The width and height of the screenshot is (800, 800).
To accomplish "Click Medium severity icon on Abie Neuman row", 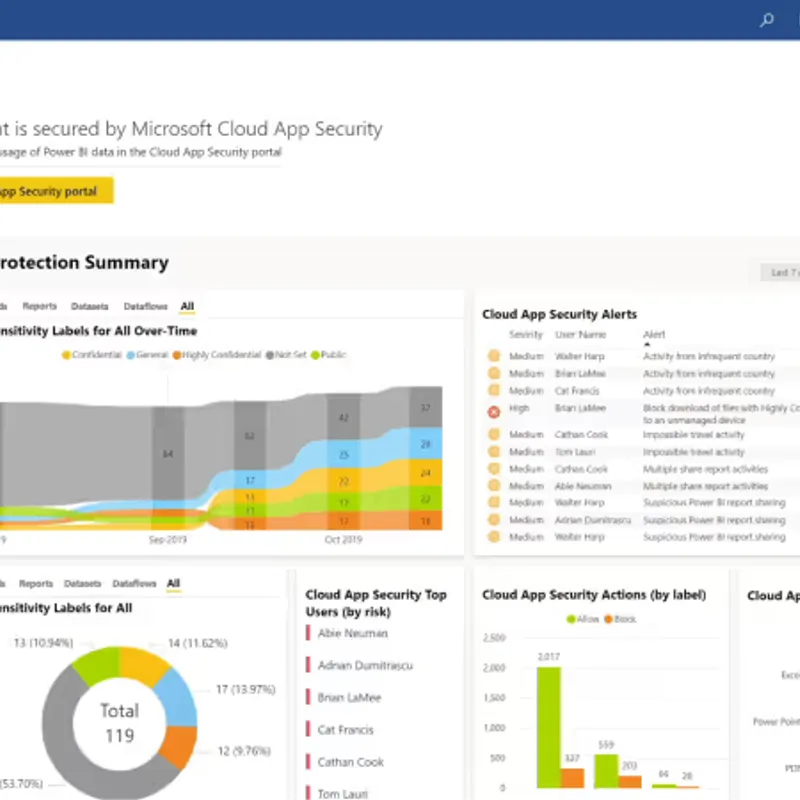I will click(494, 486).
